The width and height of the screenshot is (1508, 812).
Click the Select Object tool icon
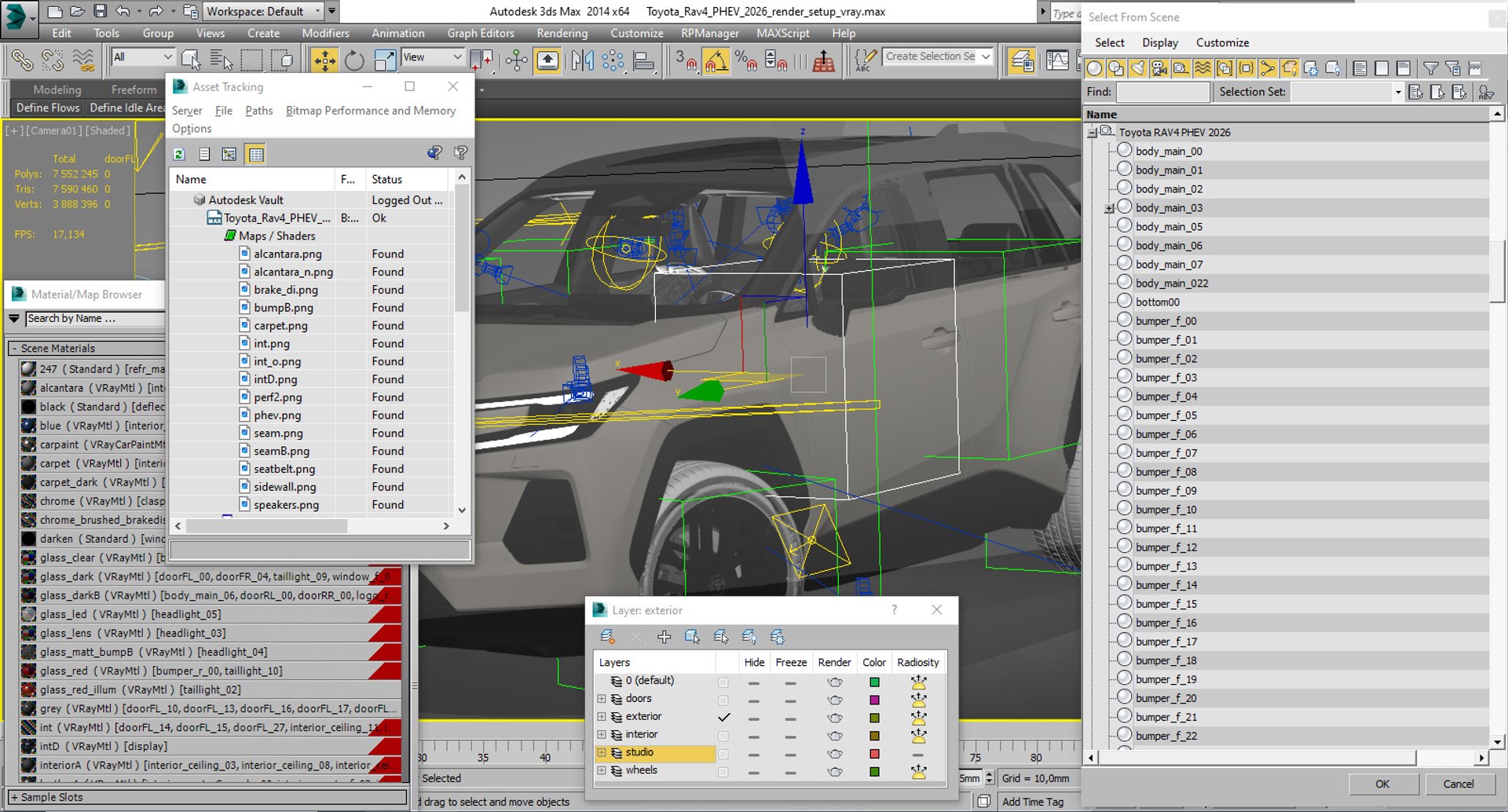(191, 60)
